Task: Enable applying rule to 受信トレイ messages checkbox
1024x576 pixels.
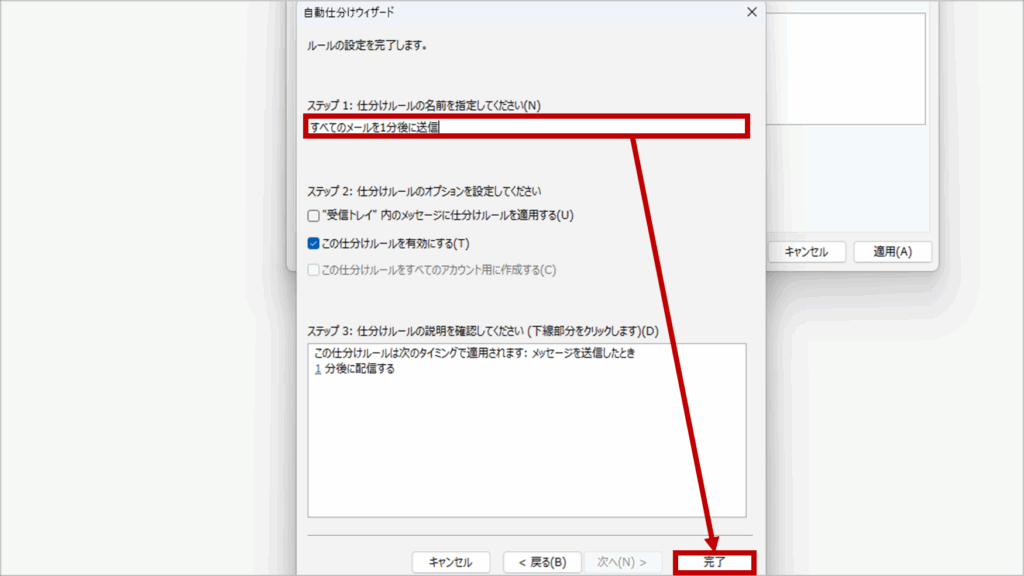Action: coord(313,216)
